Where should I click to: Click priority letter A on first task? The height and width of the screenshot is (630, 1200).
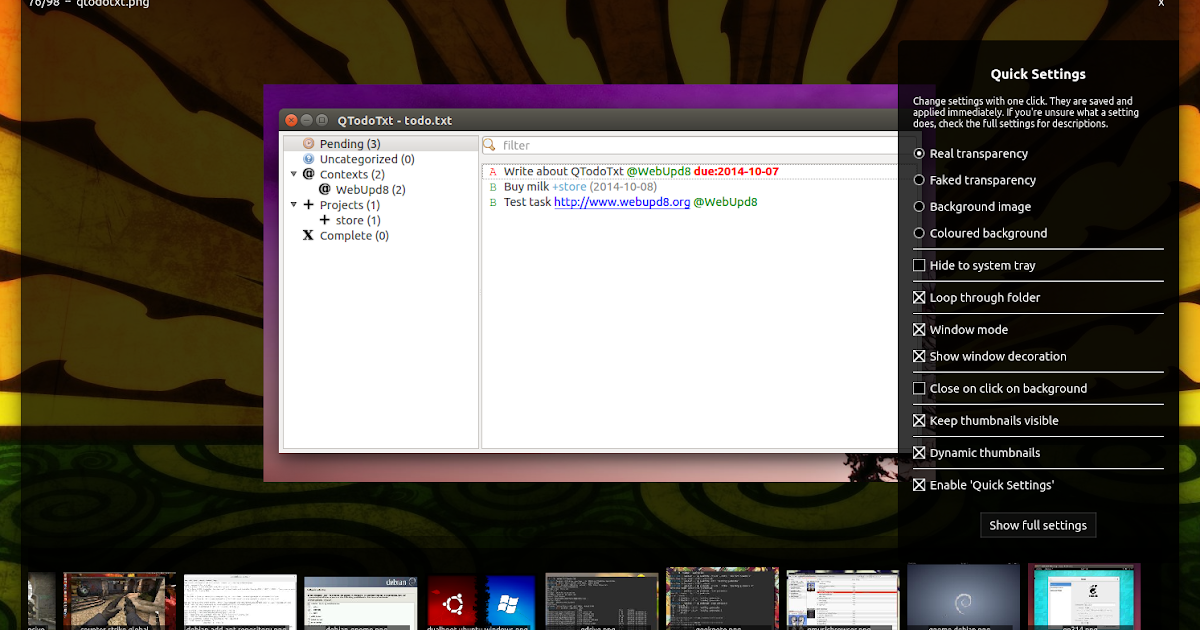pyautogui.click(x=492, y=172)
